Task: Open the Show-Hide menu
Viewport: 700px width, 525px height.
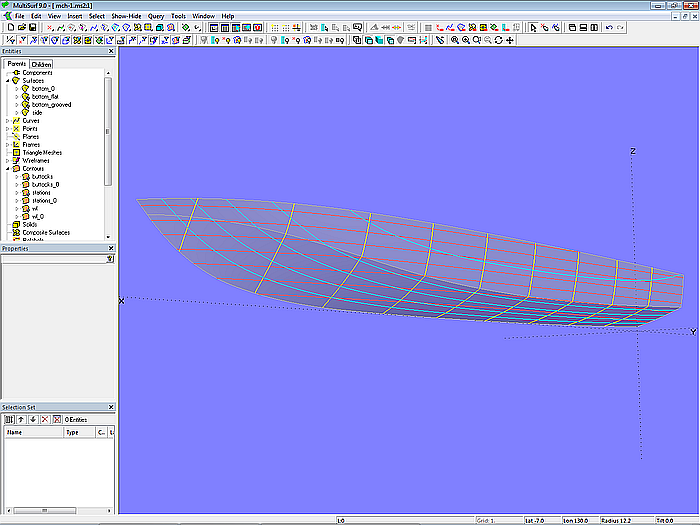Action: click(126, 16)
